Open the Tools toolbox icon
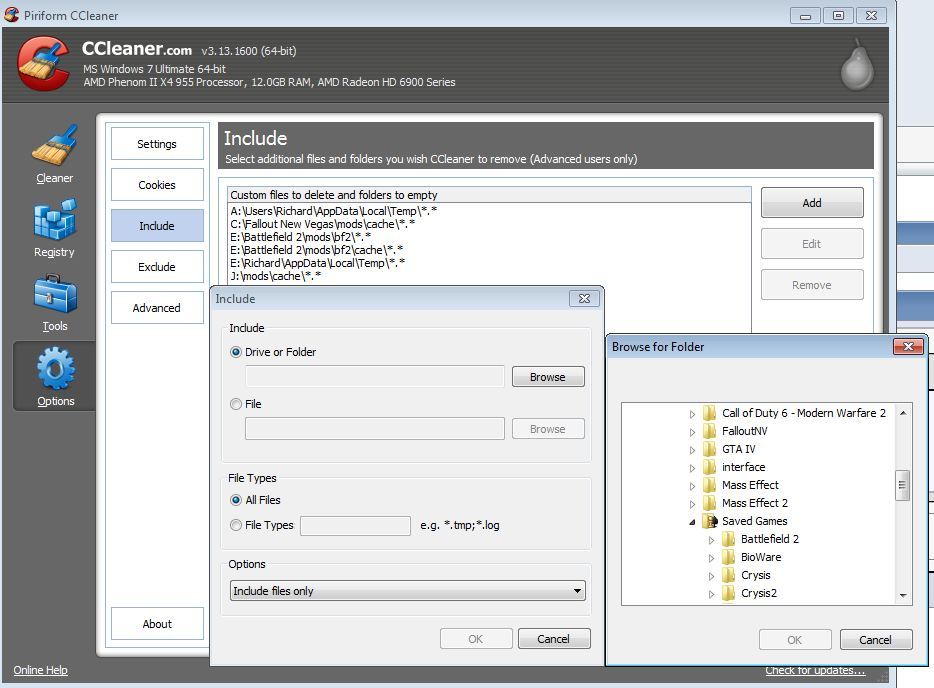The height and width of the screenshot is (688, 934). [x=54, y=296]
